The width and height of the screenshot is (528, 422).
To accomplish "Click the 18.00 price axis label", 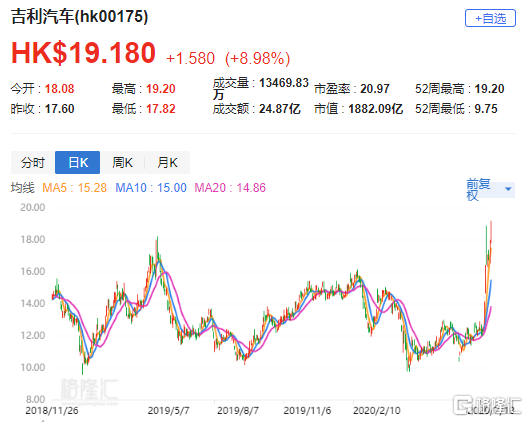I will [x=33, y=239].
